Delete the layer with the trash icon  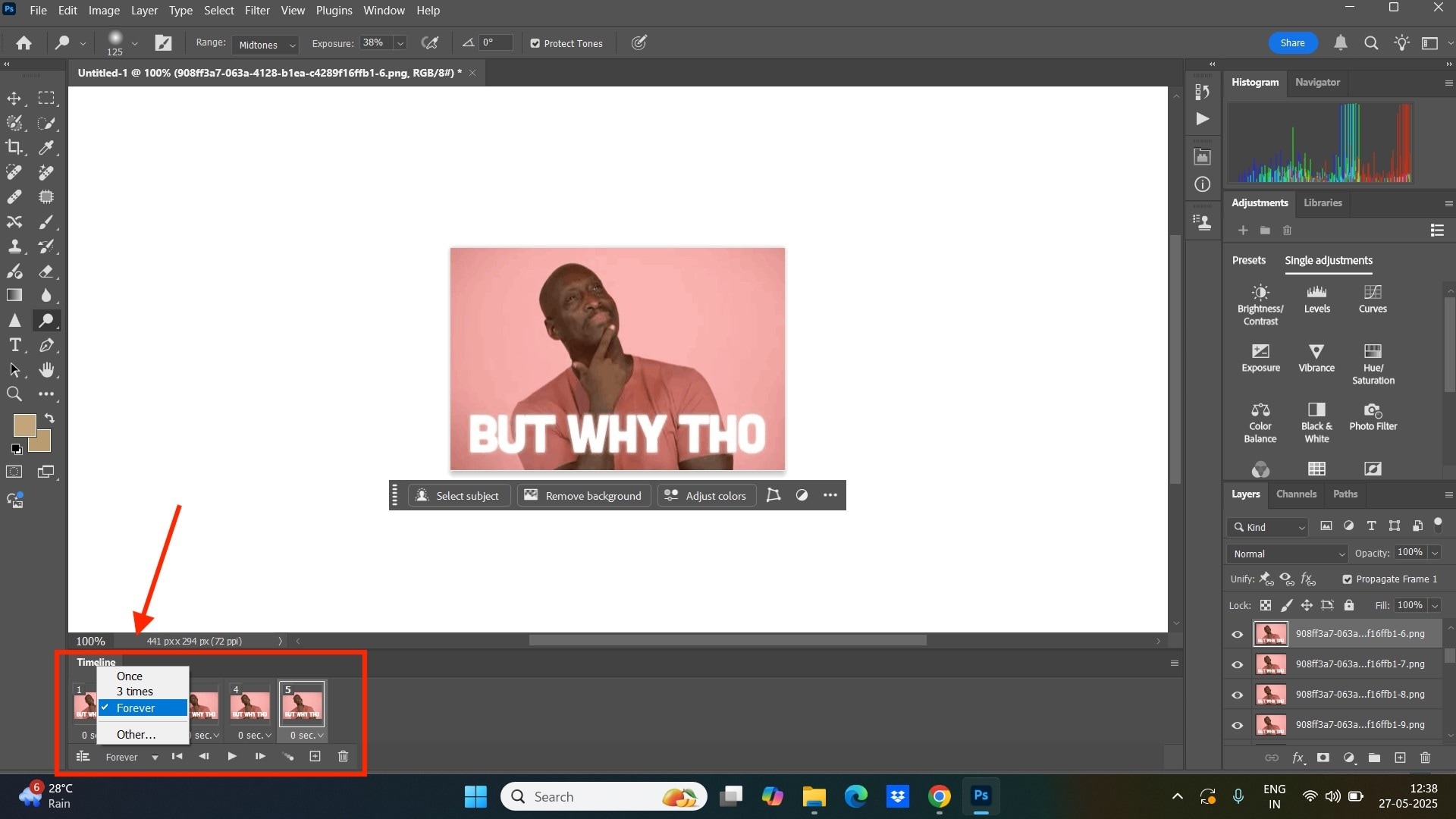pyautogui.click(x=1425, y=758)
